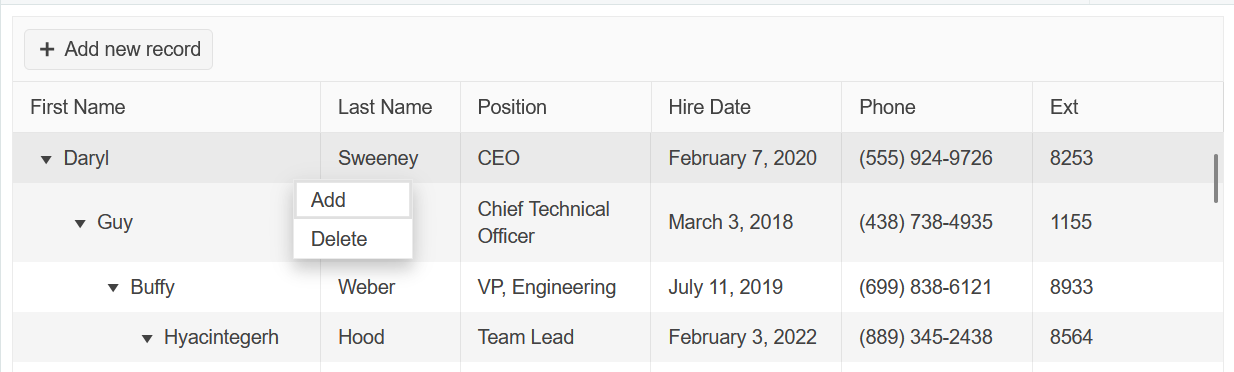Image resolution: width=1234 pixels, height=372 pixels.
Task: Collapse the Daryl row
Action: pyautogui.click(x=46, y=159)
